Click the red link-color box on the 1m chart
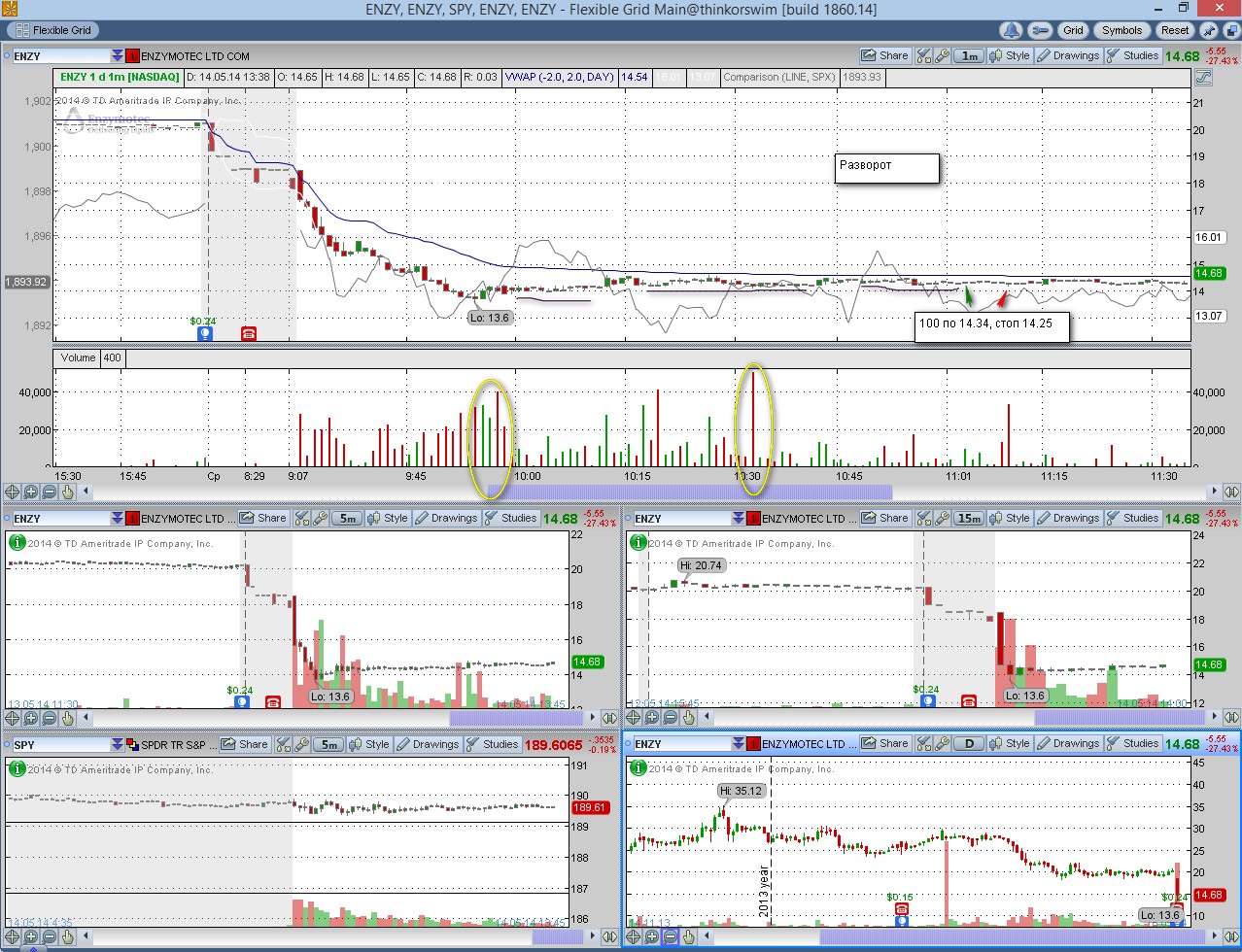 pos(133,56)
